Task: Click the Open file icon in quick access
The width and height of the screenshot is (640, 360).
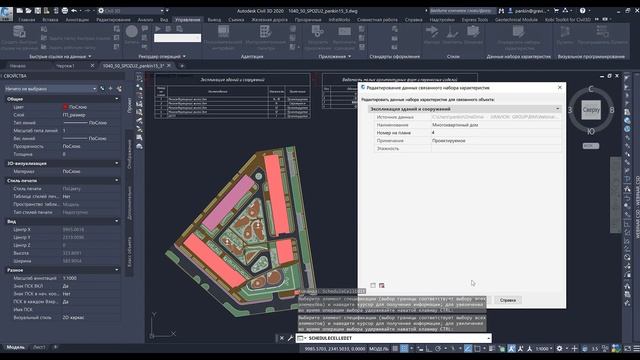Action: click(29, 11)
